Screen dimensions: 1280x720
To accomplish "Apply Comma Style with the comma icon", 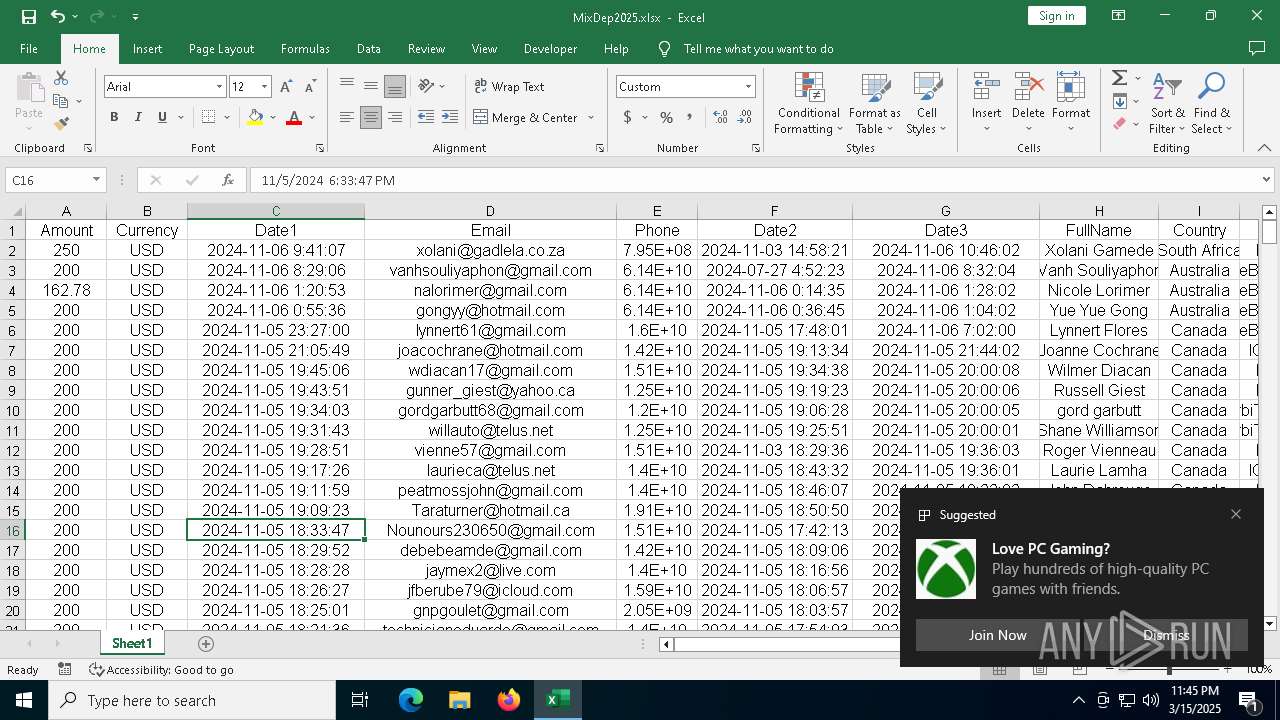I will [x=690, y=117].
